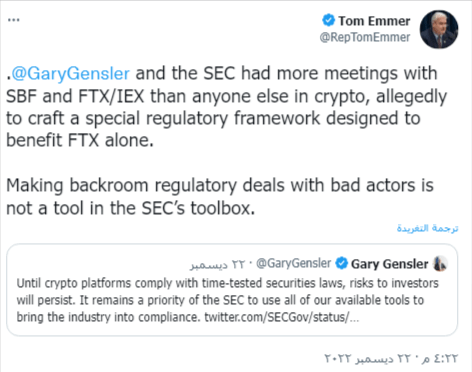Open @GaryGensler handle in quoted tweet
Viewport: 472px width, 372px height.
click(x=294, y=264)
